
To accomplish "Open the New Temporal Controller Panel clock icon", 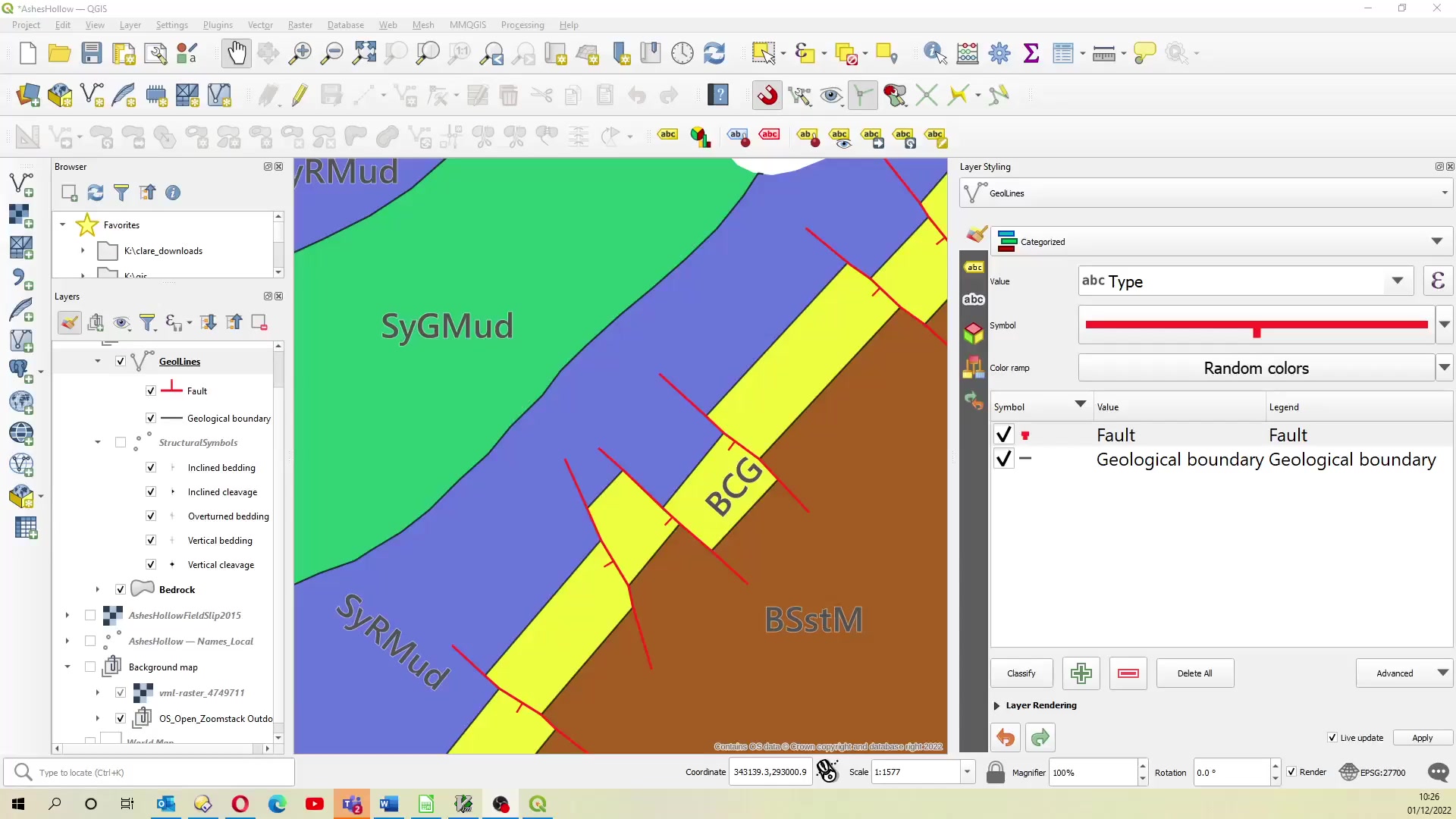I will point(682,53).
